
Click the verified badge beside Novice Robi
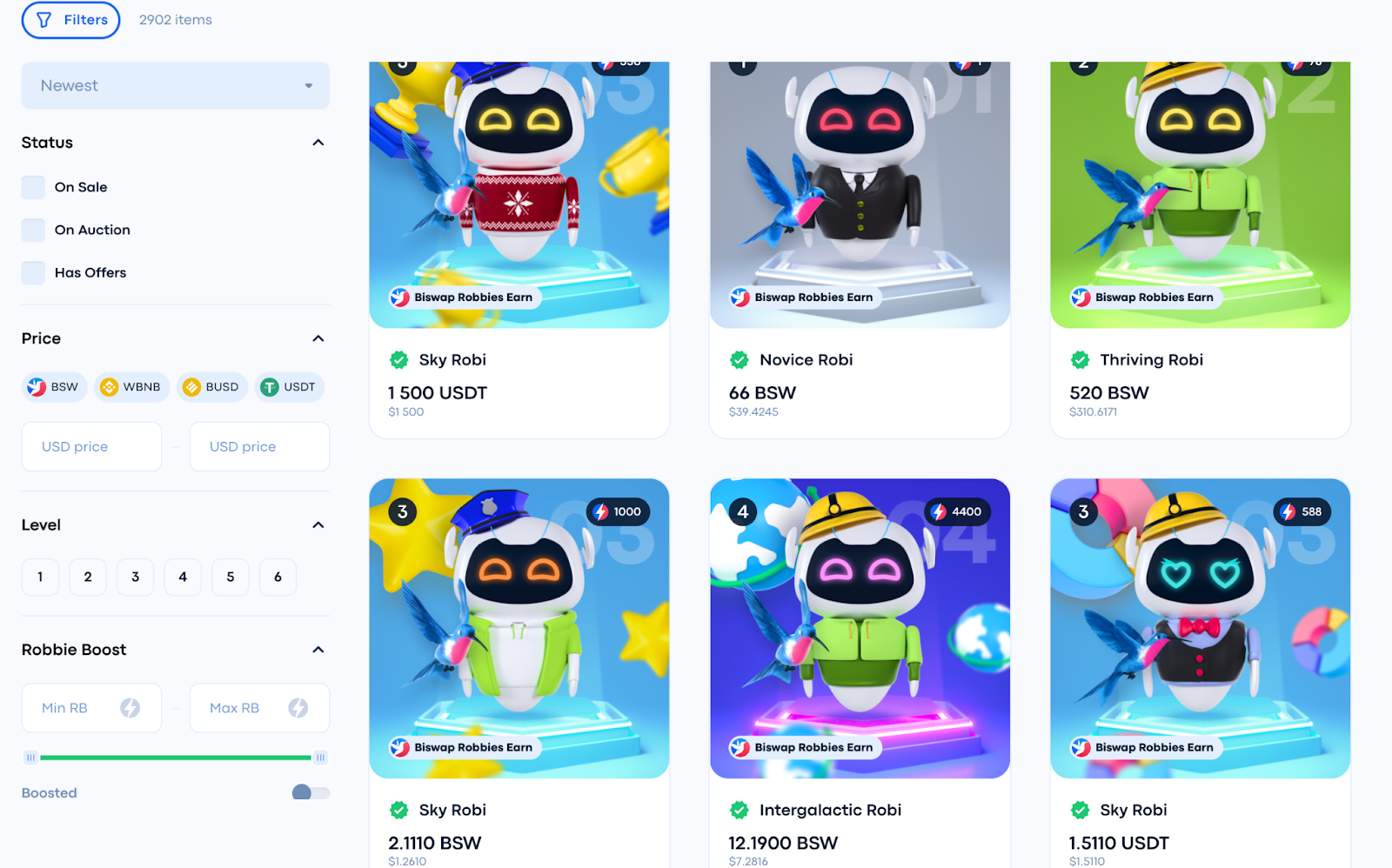pos(739,360)
